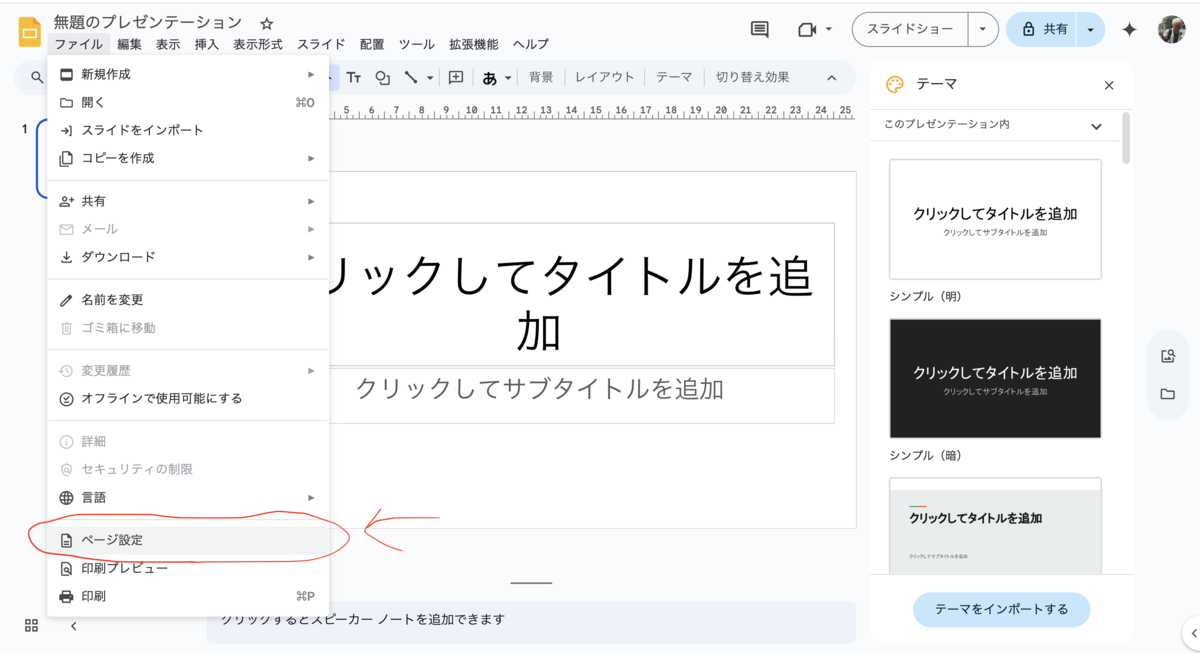Click the video call camera icon
This screenshot has height=654, width=1200.
pos(807,30)
